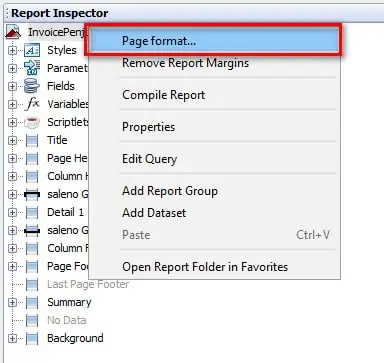Click the Detail 1 band icon

coord(32,212)
